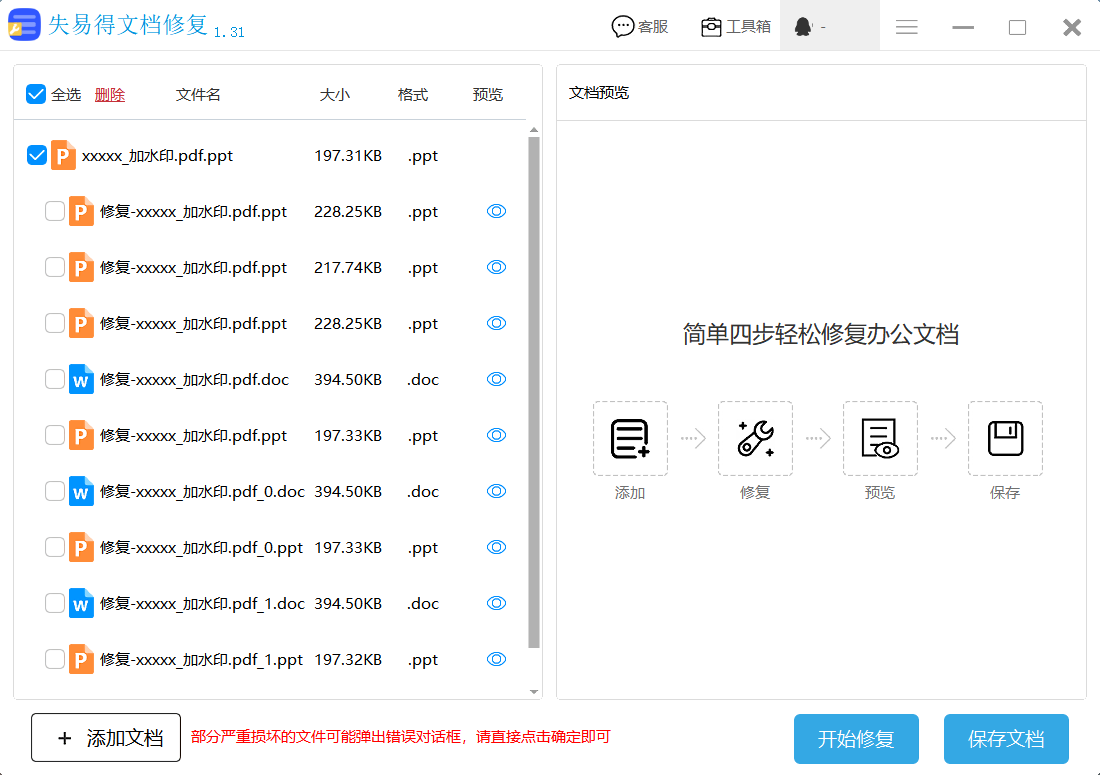Click the red 删除 delete link
This screenshot has width=1100, height=775.
pyautogui.click(x=109, y=95)
